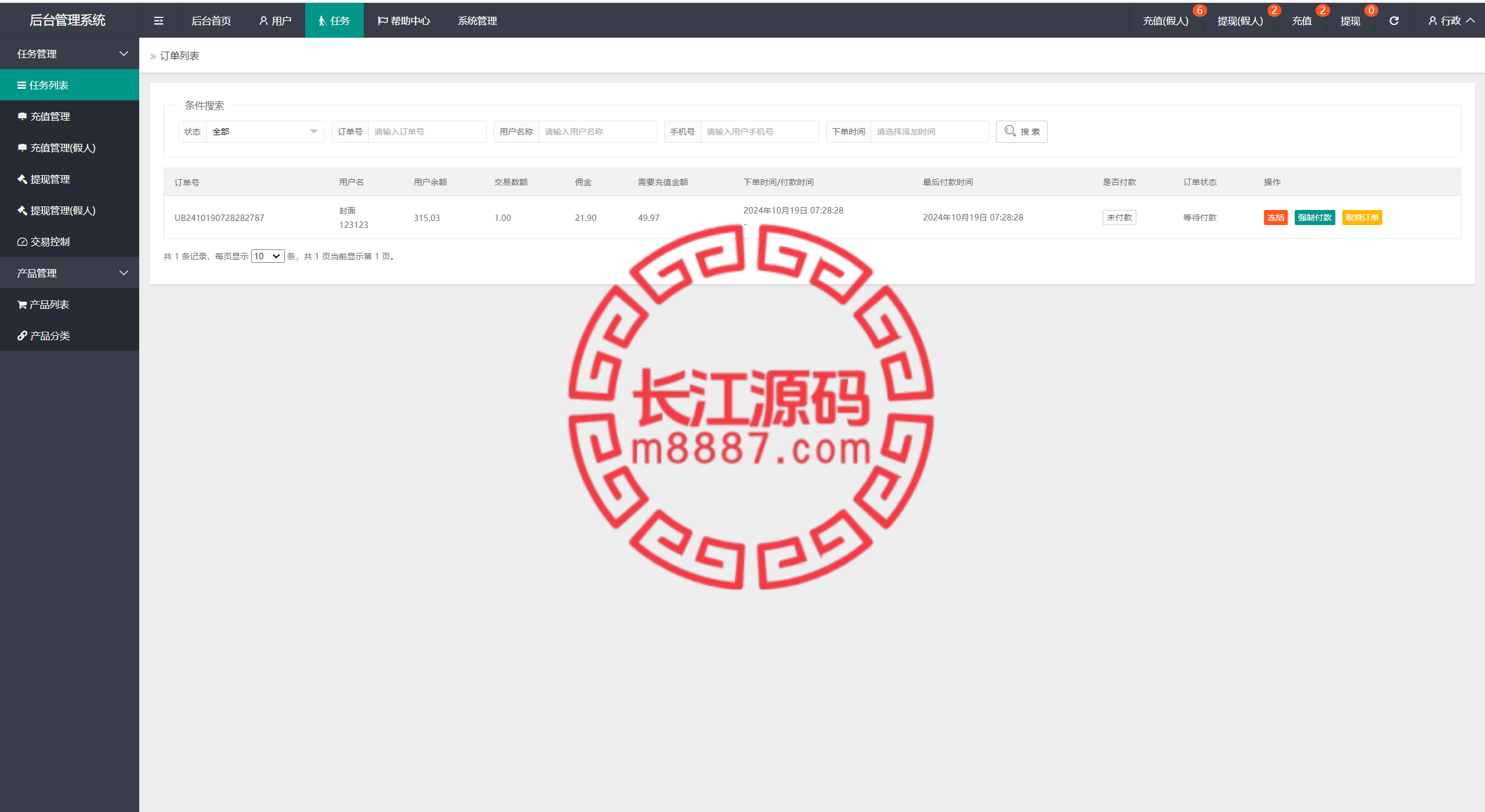1485x812 pixels.
Task: Go to 任务列表 in the sidebar
Action: [70, 85]
